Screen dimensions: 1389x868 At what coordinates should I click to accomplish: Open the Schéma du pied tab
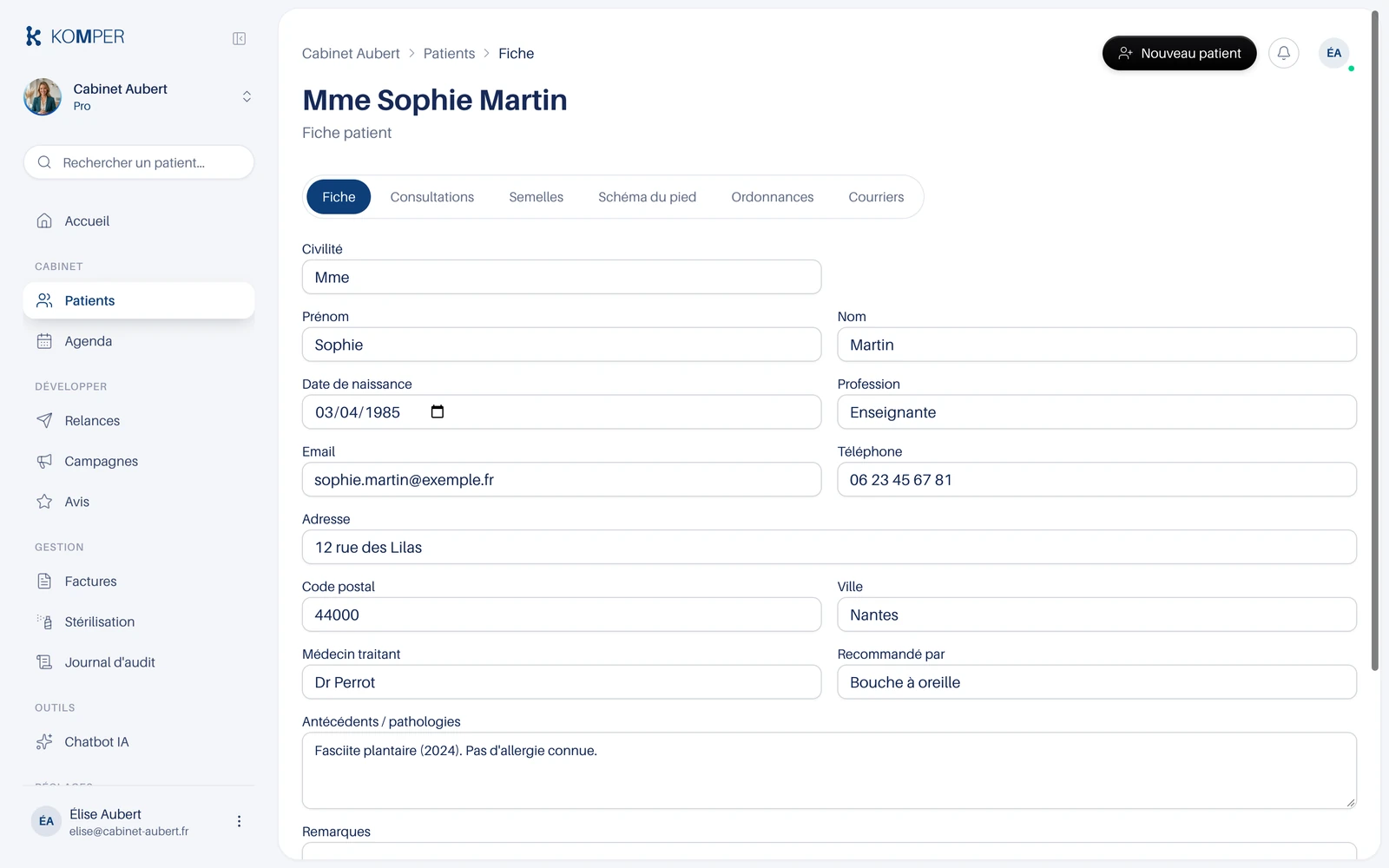tap(647, 197)
